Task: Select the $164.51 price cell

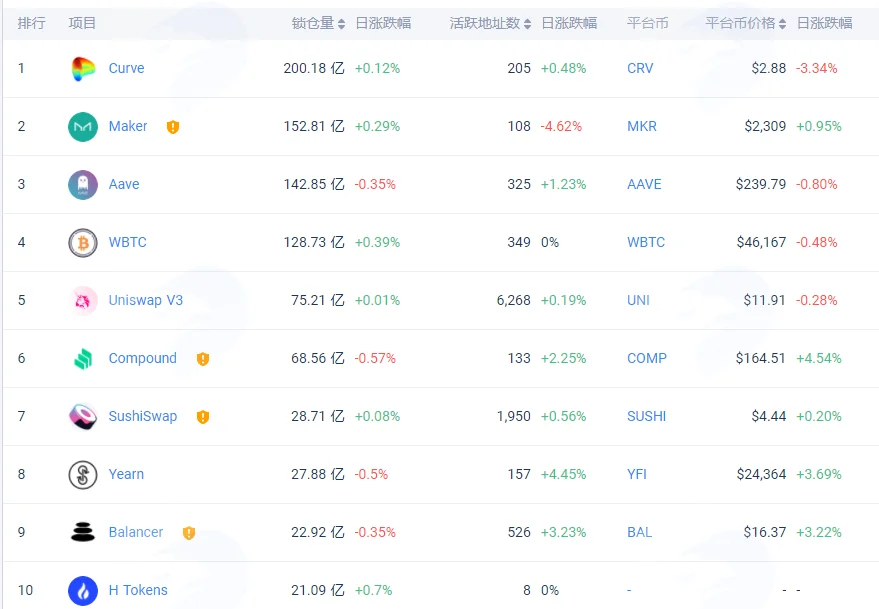Action: (761, 358)
